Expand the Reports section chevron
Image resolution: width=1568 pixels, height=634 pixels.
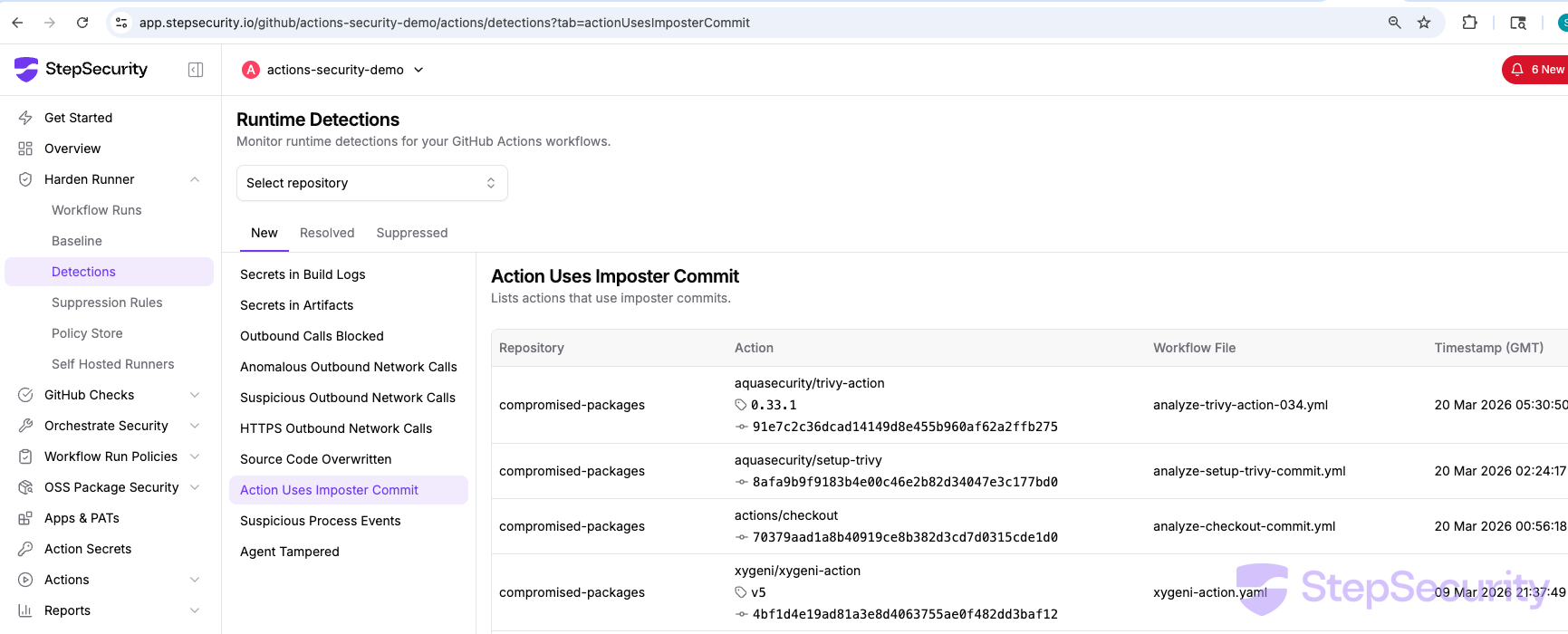click(x=195, y=610)
